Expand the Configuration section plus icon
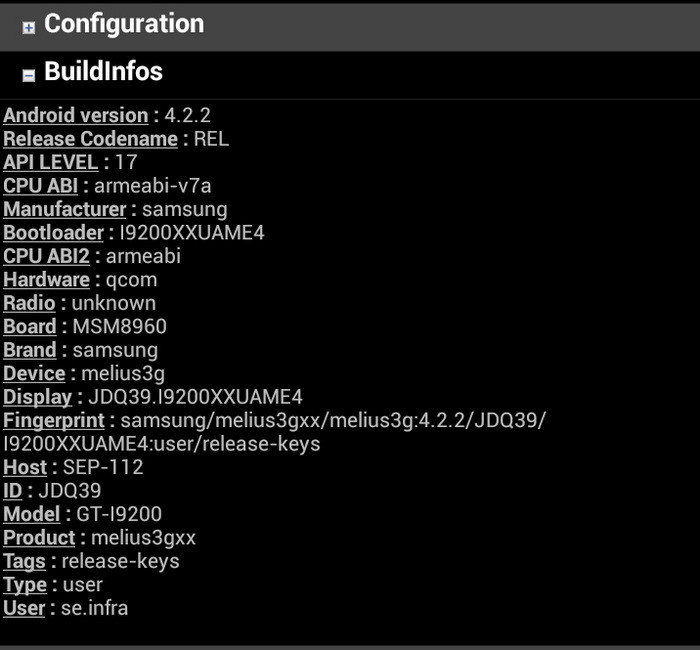Viewport: 700px width, 650px height. tap(29, 27)
